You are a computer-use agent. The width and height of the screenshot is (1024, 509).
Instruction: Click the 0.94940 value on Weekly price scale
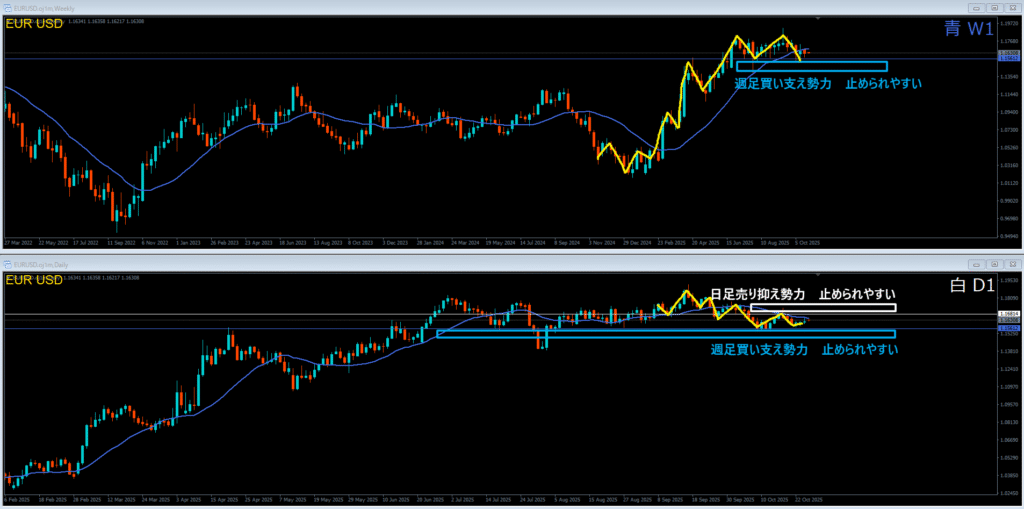pyautogui.click(x=1008, y=237)
